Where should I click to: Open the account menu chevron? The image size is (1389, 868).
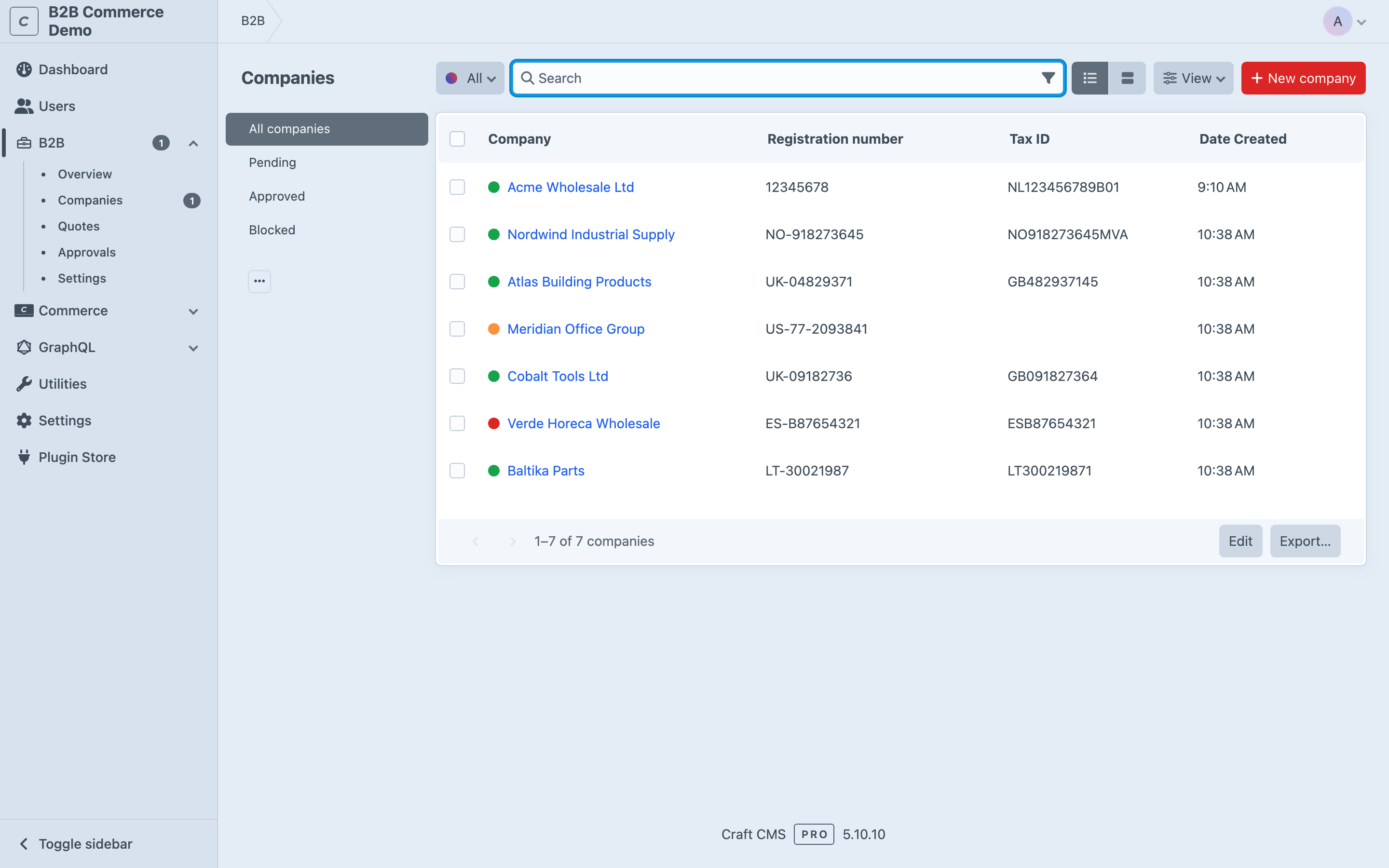pos(1362,22)
